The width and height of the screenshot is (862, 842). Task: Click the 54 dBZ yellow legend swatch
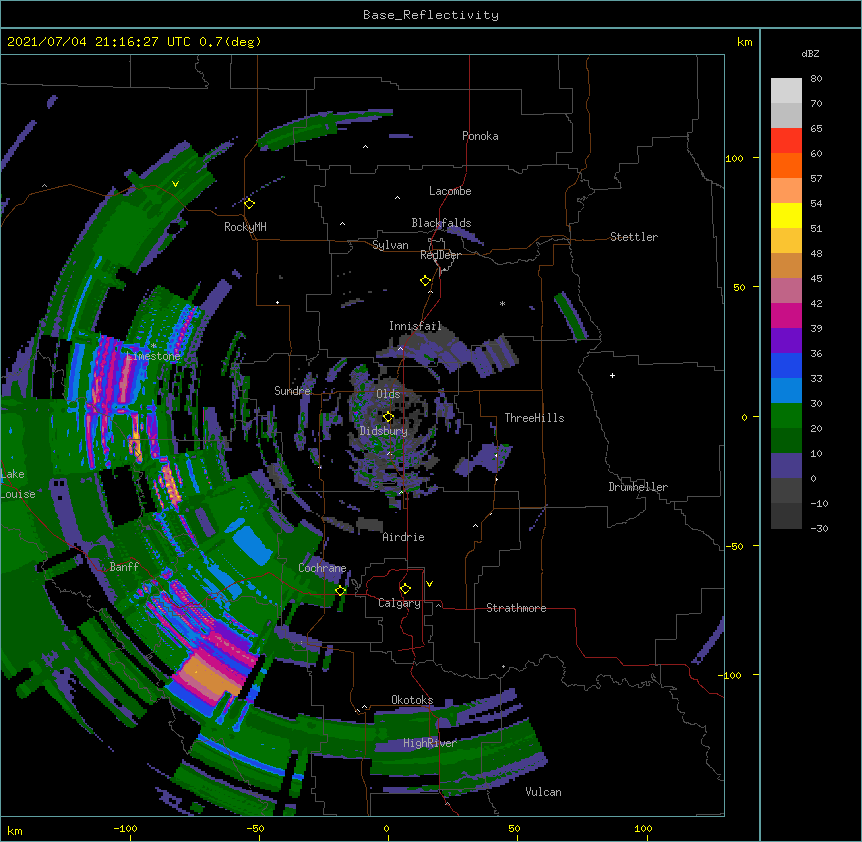point(786,215)
